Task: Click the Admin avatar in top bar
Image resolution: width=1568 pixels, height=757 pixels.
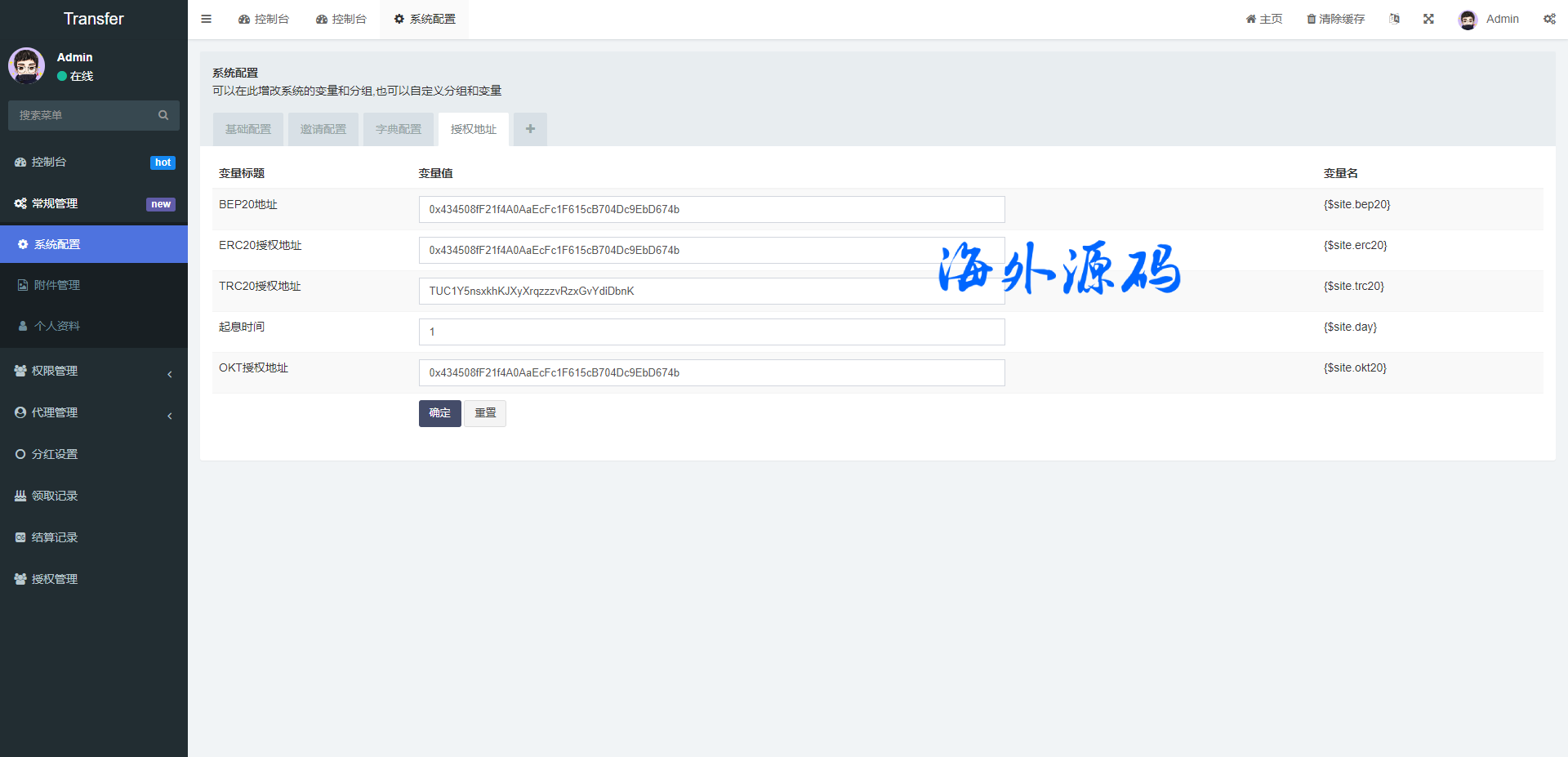Action: 1468,20
